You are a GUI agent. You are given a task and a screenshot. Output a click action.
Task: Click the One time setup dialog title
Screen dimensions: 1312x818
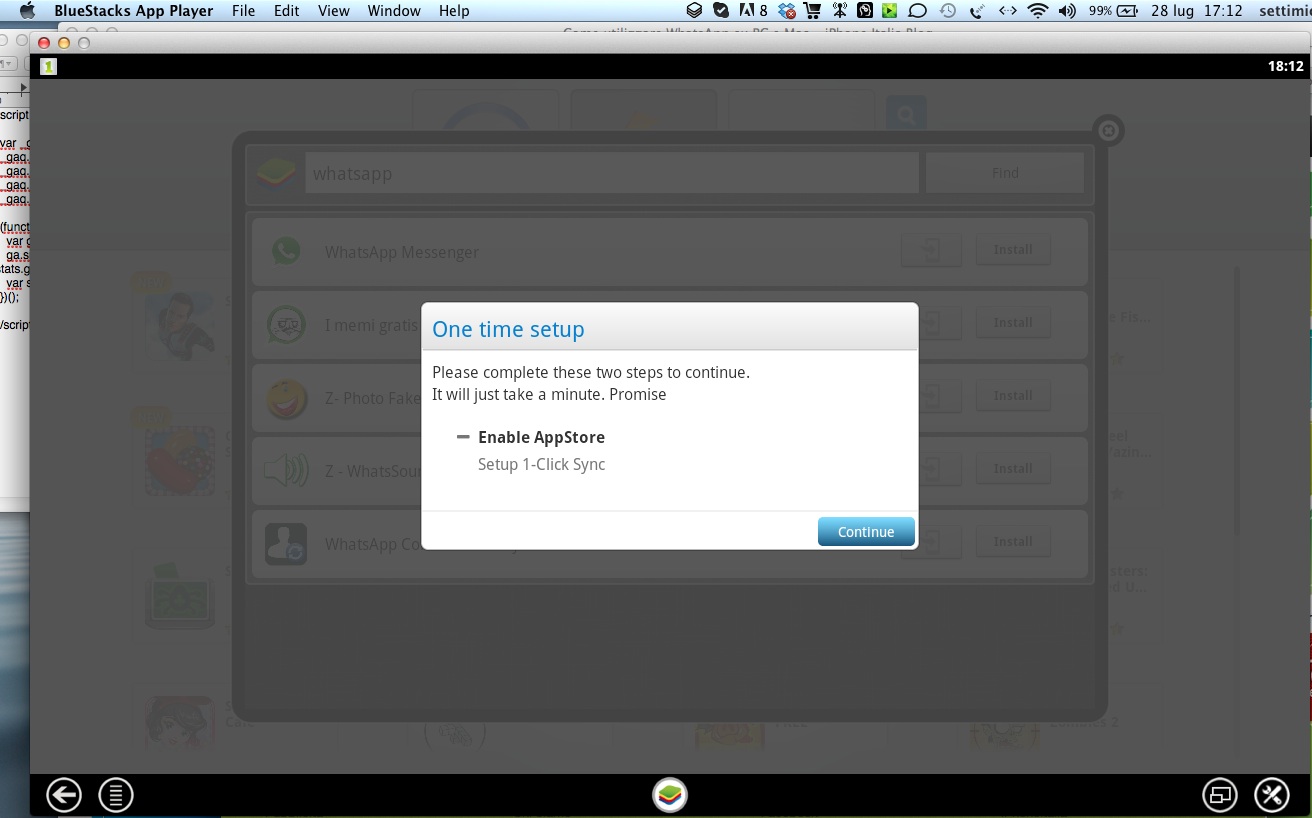[x=508, y=329]
